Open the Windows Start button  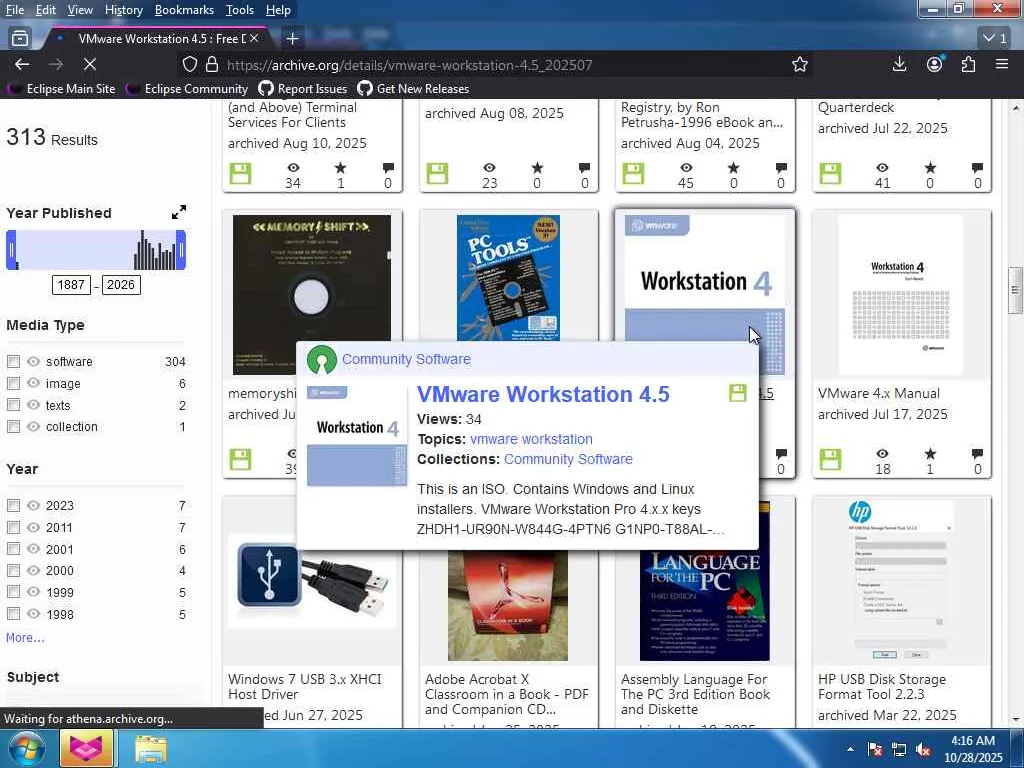[x=26, y=748]
